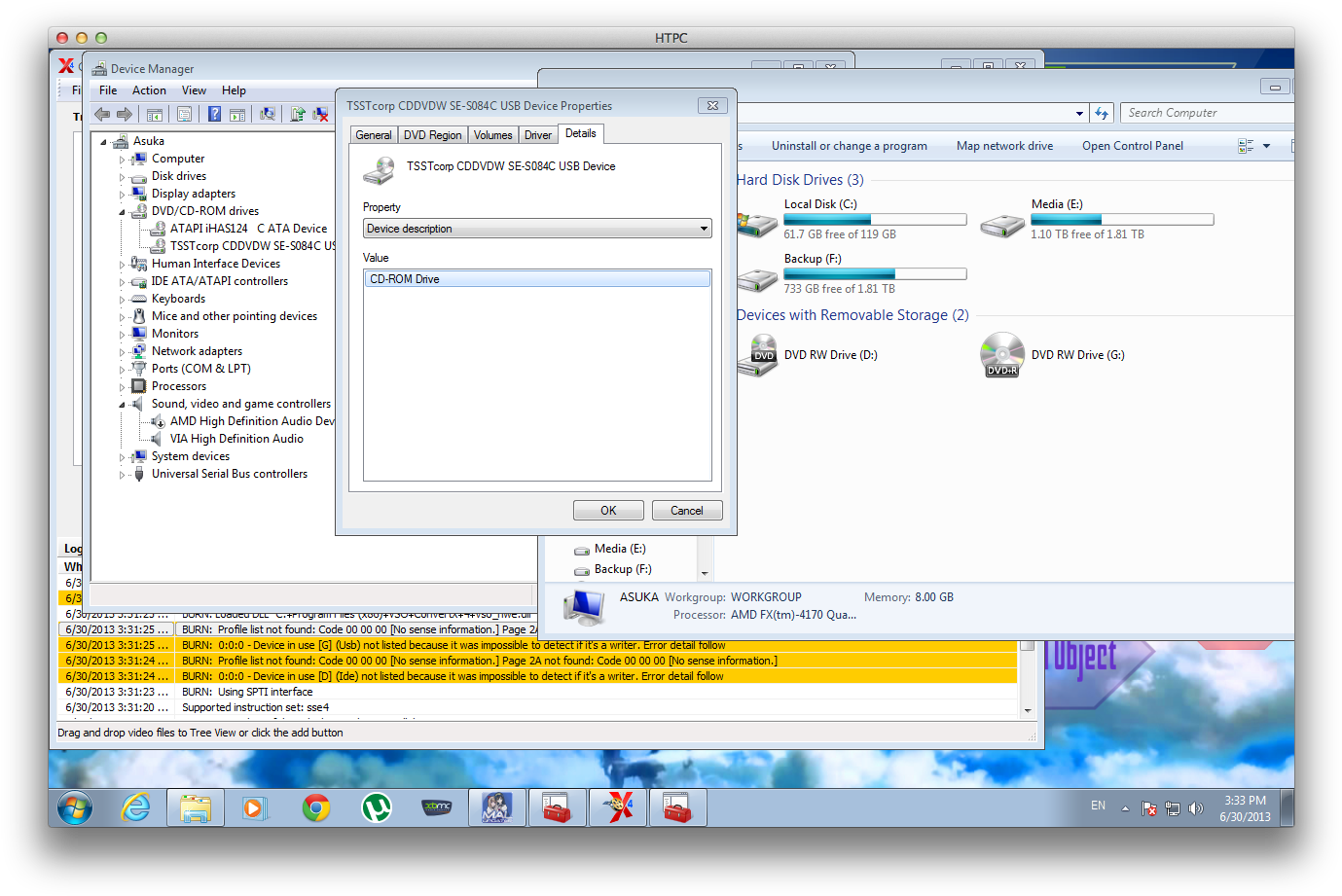Open Properties toolbar icon in Device Manager

[184, 114]
